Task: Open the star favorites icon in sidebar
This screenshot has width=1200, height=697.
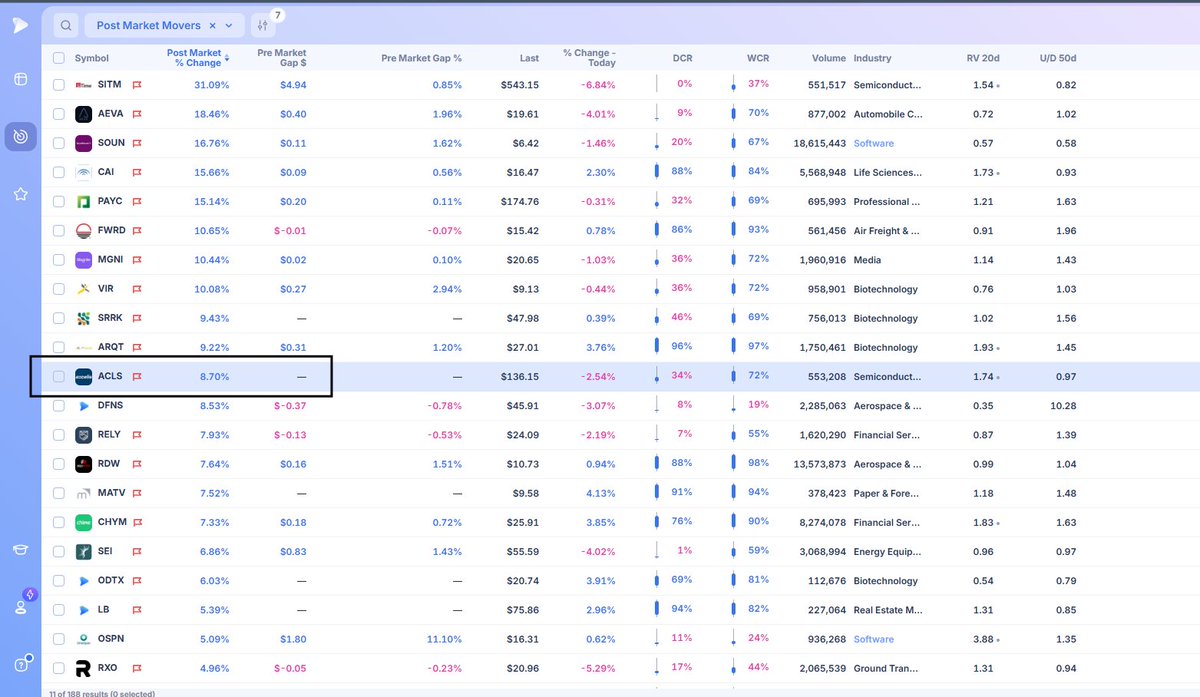Action: click(x=20, y=193)
